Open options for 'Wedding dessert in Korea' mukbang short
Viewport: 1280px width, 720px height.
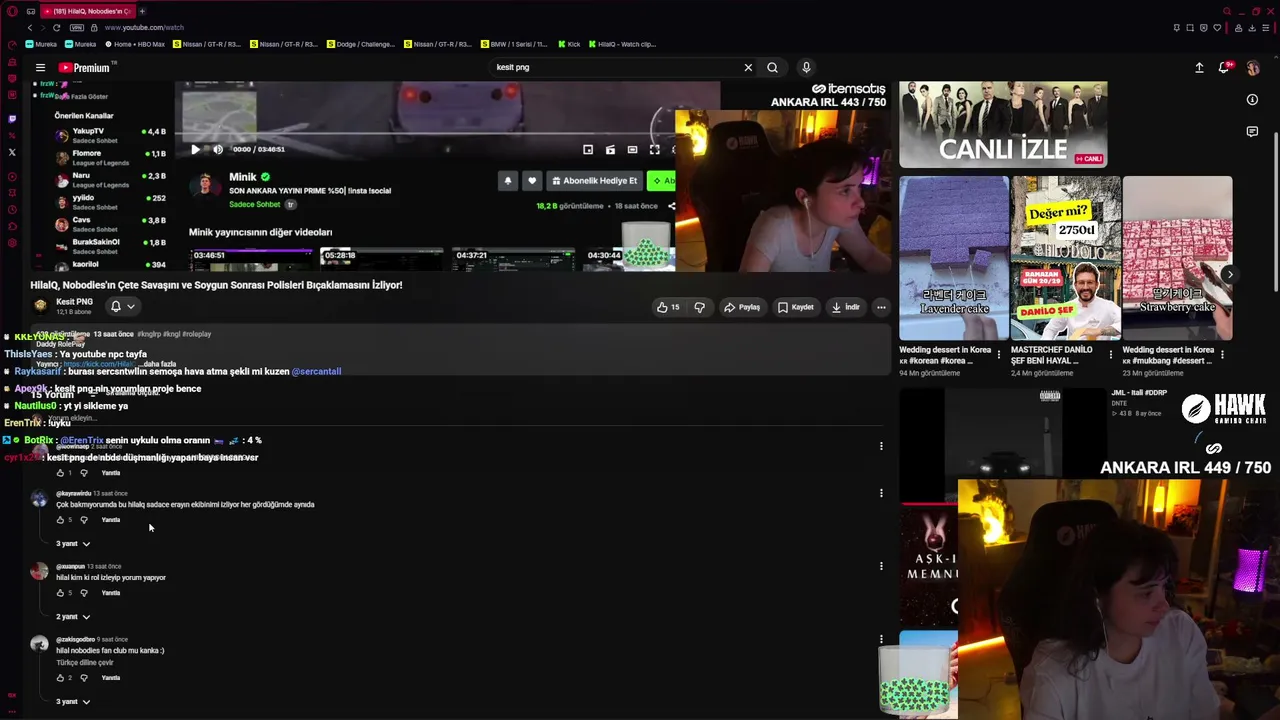[1222, 354]
